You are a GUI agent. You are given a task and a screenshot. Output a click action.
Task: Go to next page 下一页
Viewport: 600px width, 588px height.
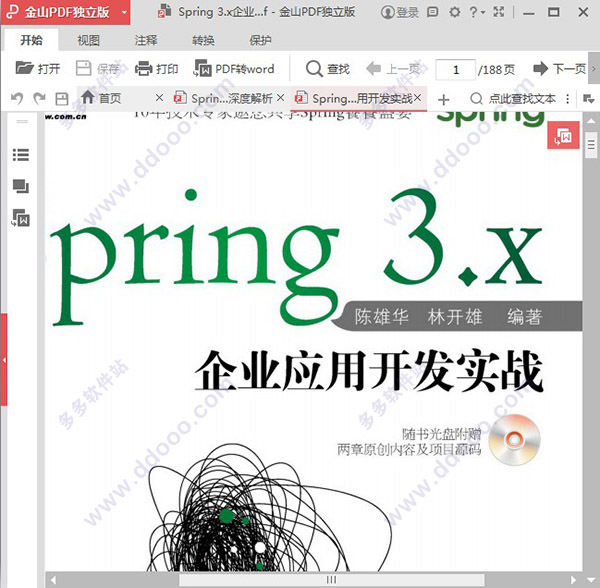point(559,69)
